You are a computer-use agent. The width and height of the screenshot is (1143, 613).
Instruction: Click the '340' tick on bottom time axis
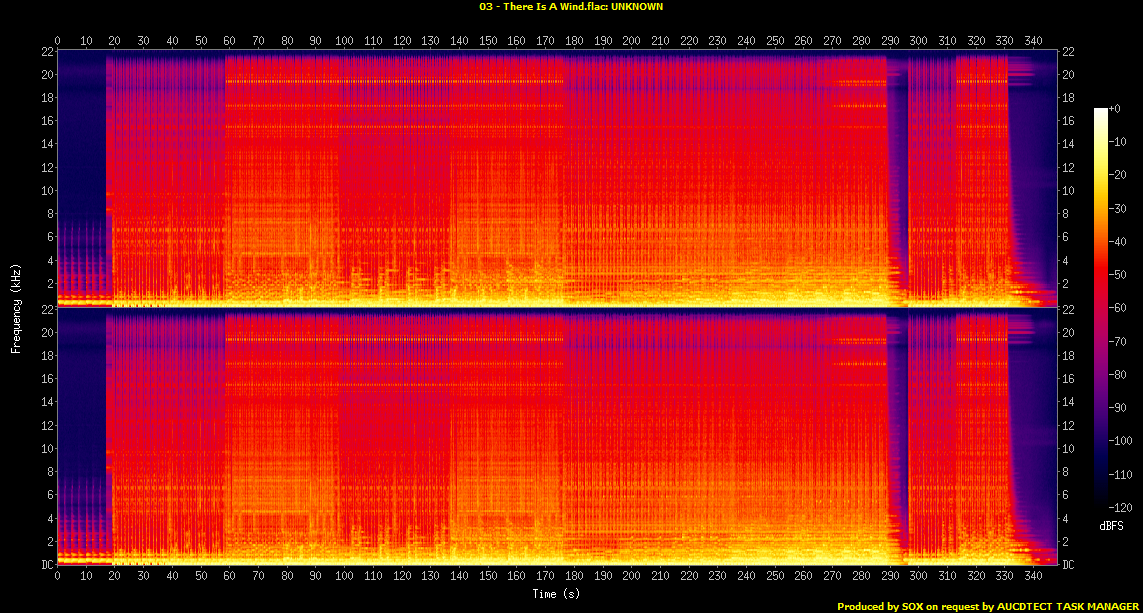tap(1034, 578)
